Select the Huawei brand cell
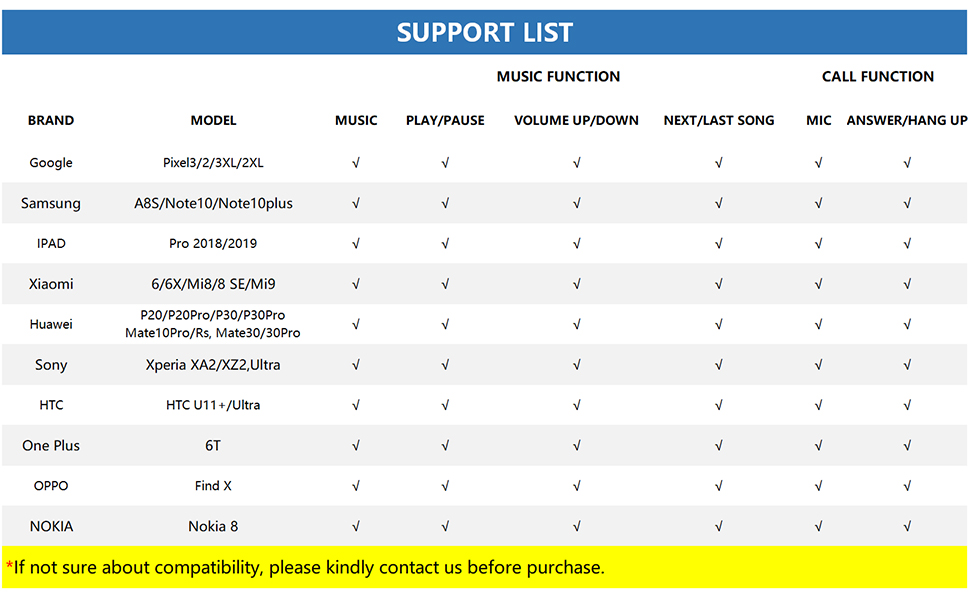 point(51,325)
